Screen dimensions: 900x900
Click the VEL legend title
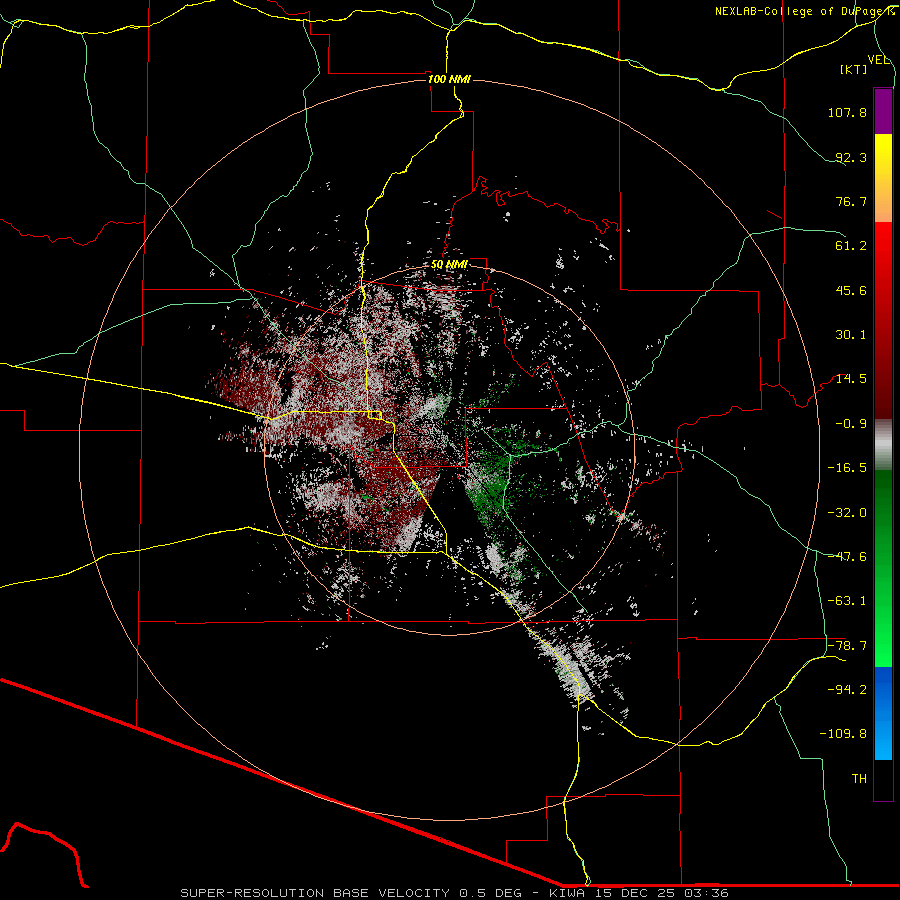point(878,60)
